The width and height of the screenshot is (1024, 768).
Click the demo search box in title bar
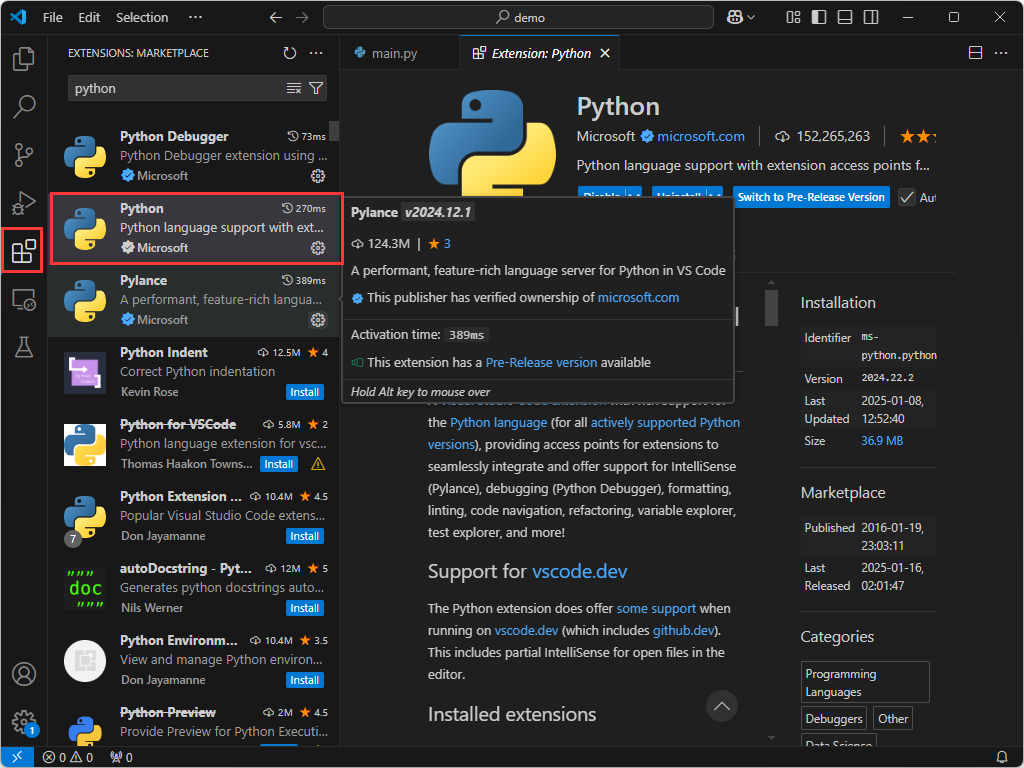[517, 17]
